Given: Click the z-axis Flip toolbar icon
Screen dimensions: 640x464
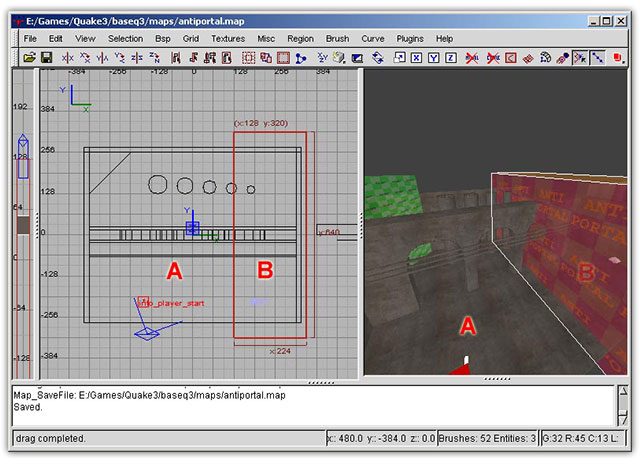Looking at the screenshot, I should pyautogui.click(x=136, y=59).
